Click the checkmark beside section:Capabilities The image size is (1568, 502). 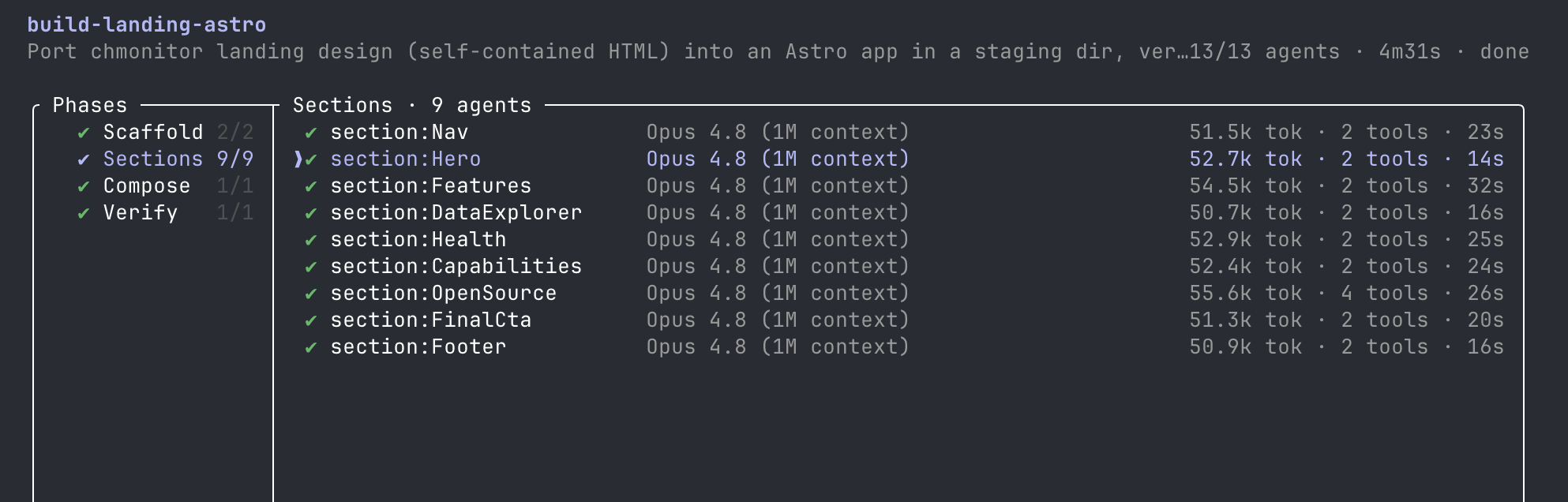click(311, 267)
